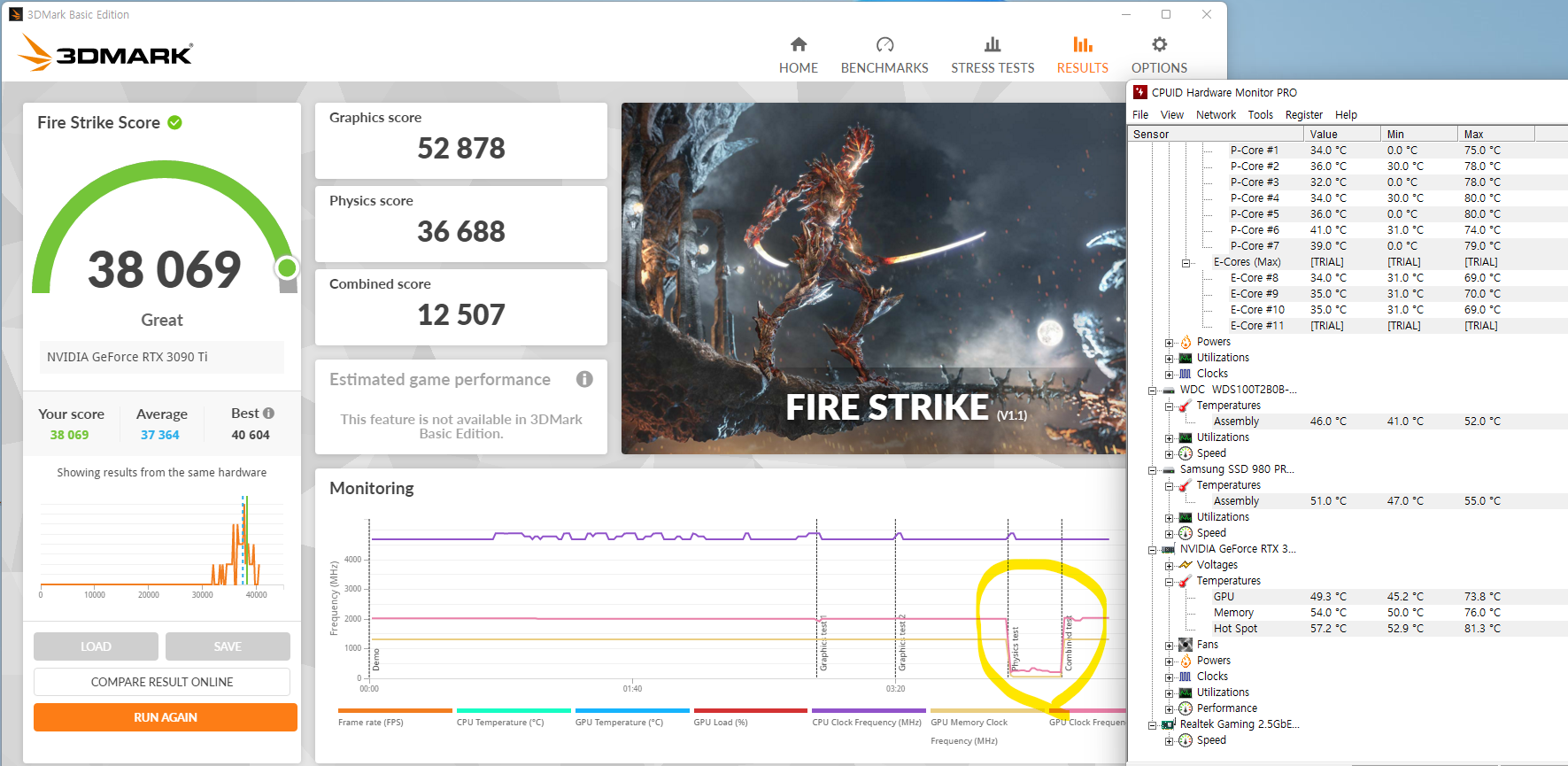
Task: Click the Sensor column header
Action: [1217, 134]
